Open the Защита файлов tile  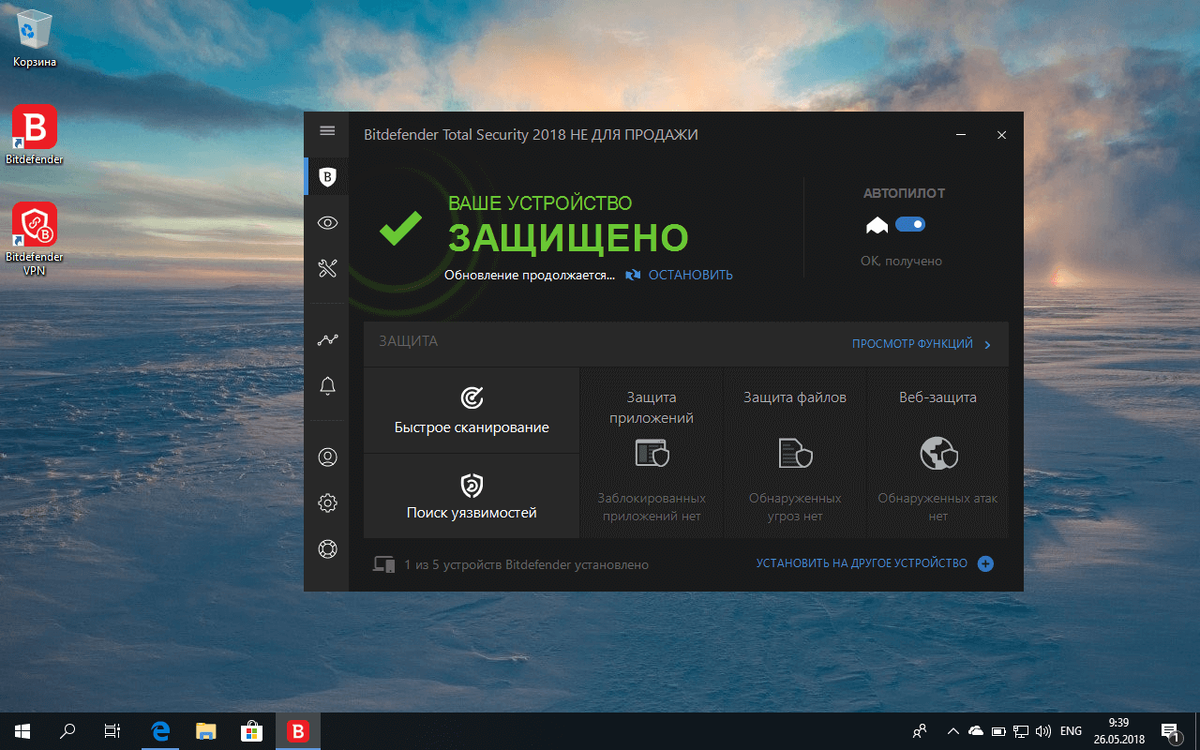[x=795, y=453]
